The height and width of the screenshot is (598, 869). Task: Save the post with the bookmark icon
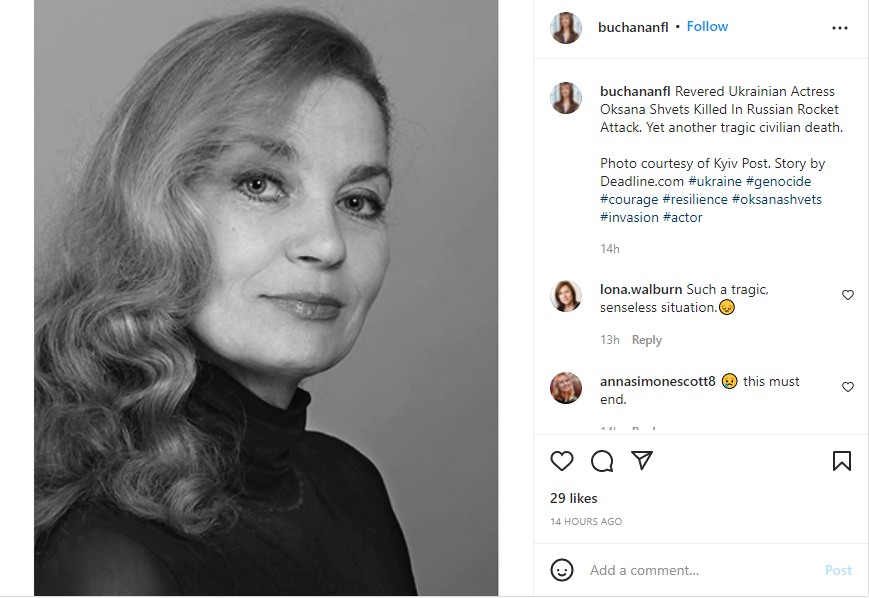[842, 461]
